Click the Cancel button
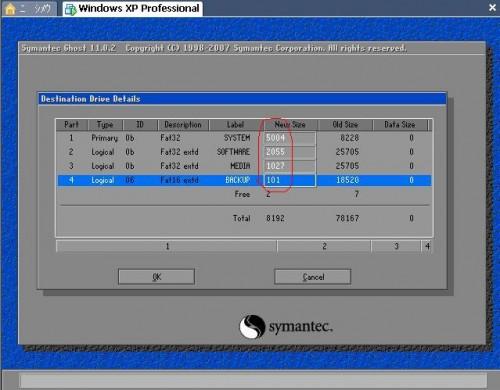The image size is (500, 390). pyautogui.click(x=313, y=277)
